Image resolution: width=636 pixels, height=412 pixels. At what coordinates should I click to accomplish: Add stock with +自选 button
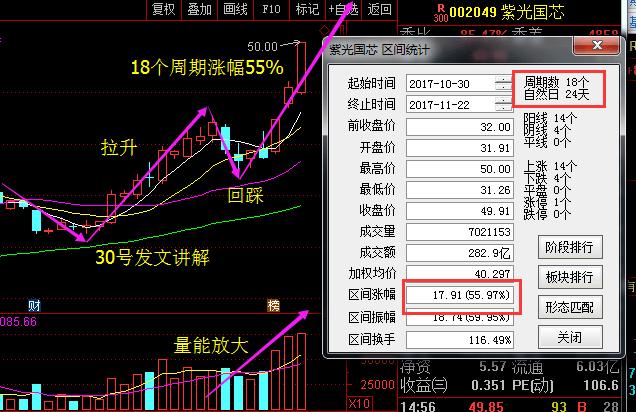343,9
